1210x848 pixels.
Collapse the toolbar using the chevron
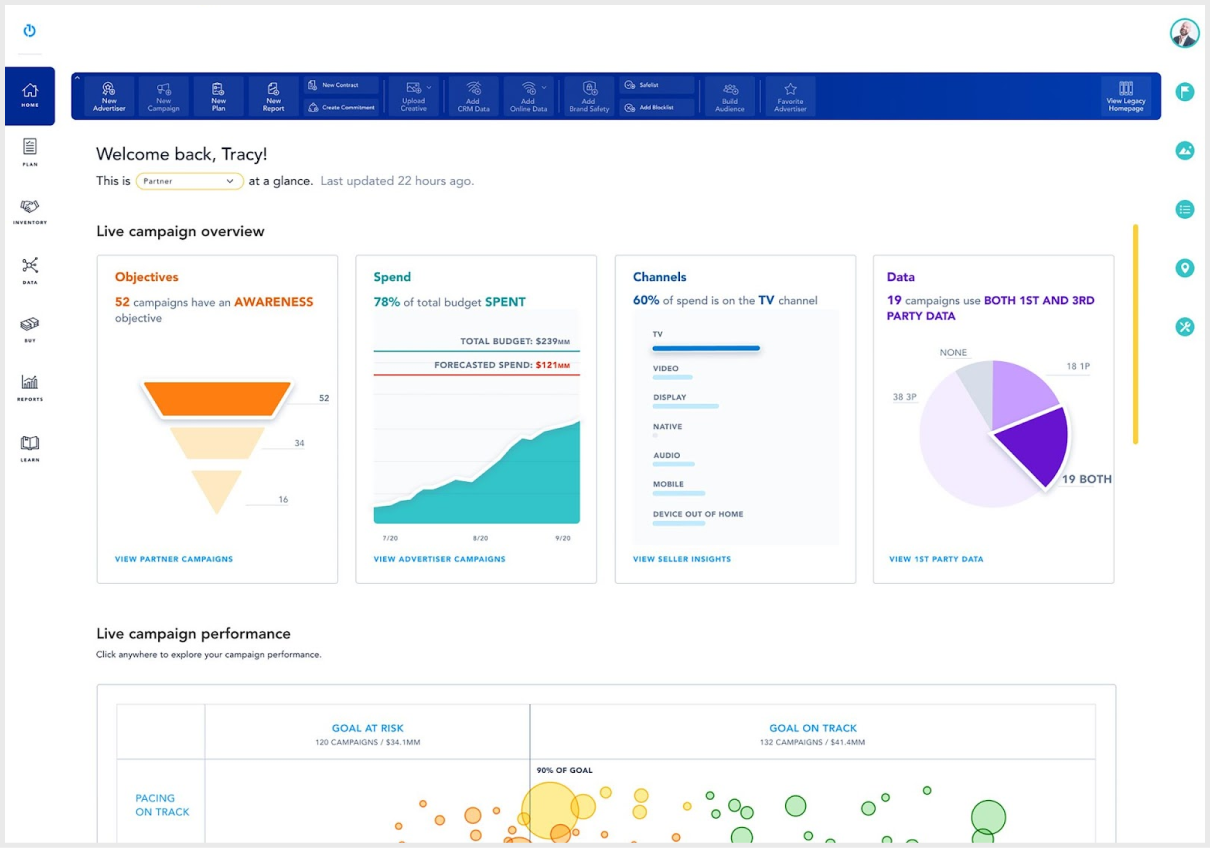pyautogui.click(x=78, y=79)
